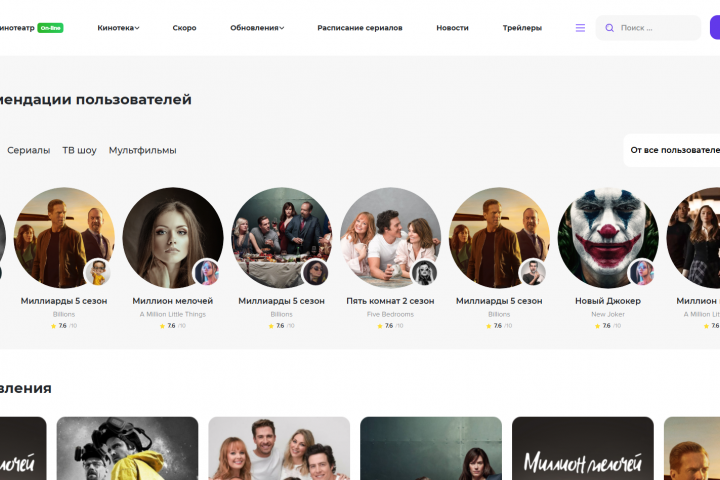The height and width of the screenshot is (480, 720).
Task: Focus the Поиск search field
Action: click(648, 28)
